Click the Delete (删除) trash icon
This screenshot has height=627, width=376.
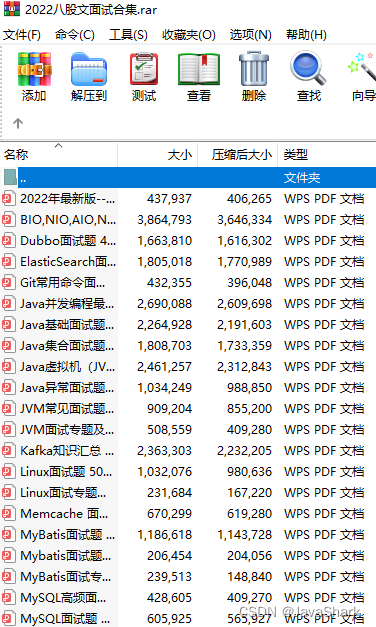click(254, 68)
